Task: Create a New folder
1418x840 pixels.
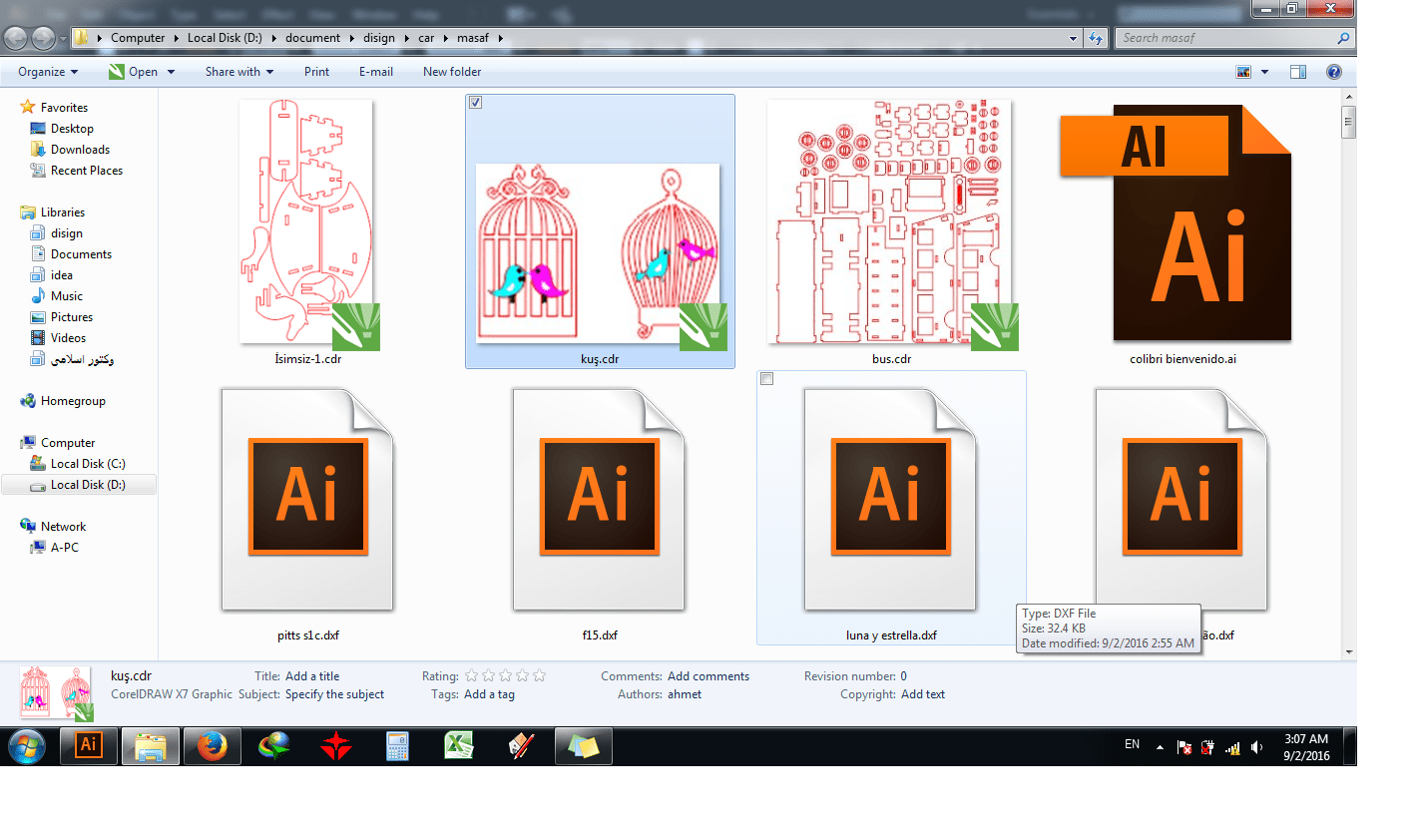Action: [x=452, y=72]
